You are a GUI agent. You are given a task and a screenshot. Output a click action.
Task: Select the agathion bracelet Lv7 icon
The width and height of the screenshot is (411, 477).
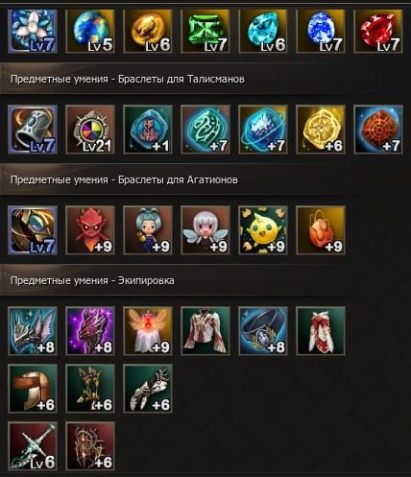pos(33,230)
